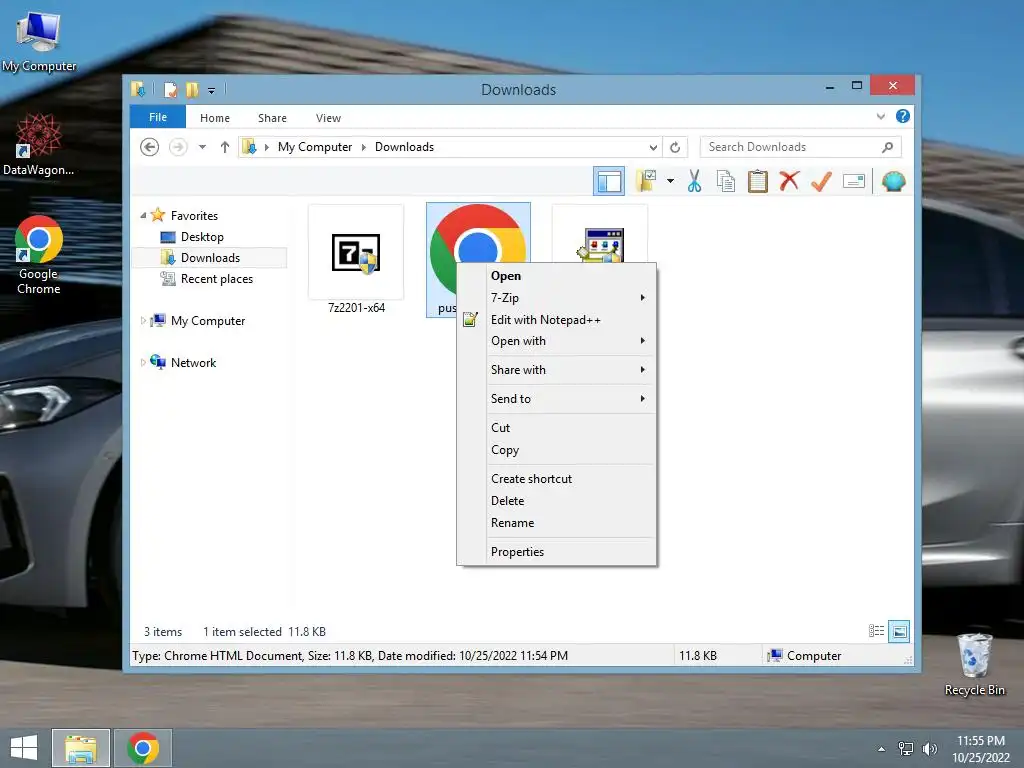Image resolution: width=1024 pixels, height=768 pixels.
Task: Click the scissors Cut icon in toolbar
Action: [694, 181]
